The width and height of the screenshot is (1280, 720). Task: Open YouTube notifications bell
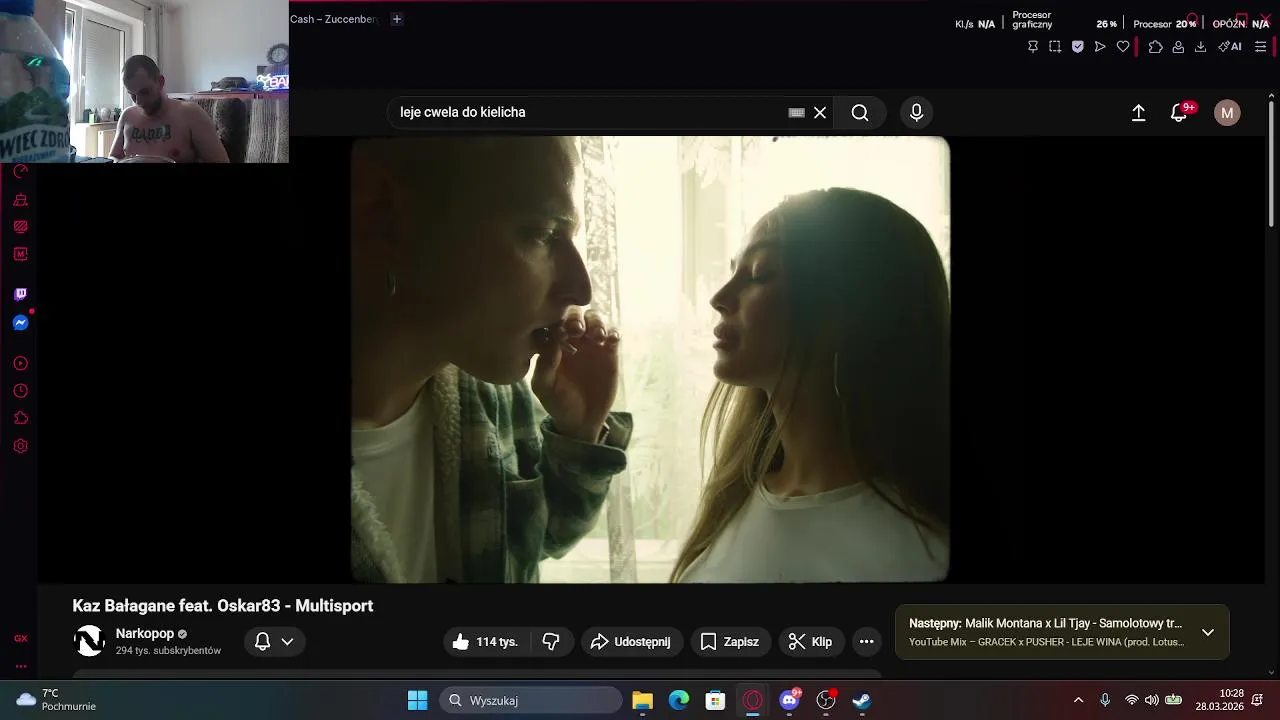pos(1179,113)
